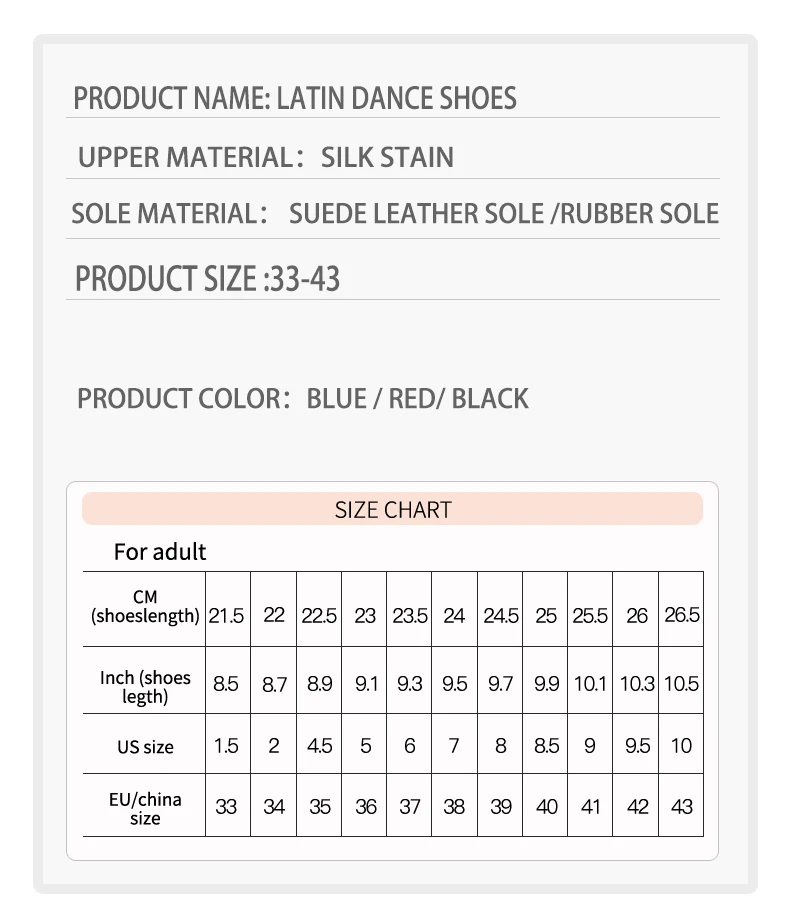Click the PRODUCT SIZE :33-43 text
The image size is (790, 910).
point(208,278)
